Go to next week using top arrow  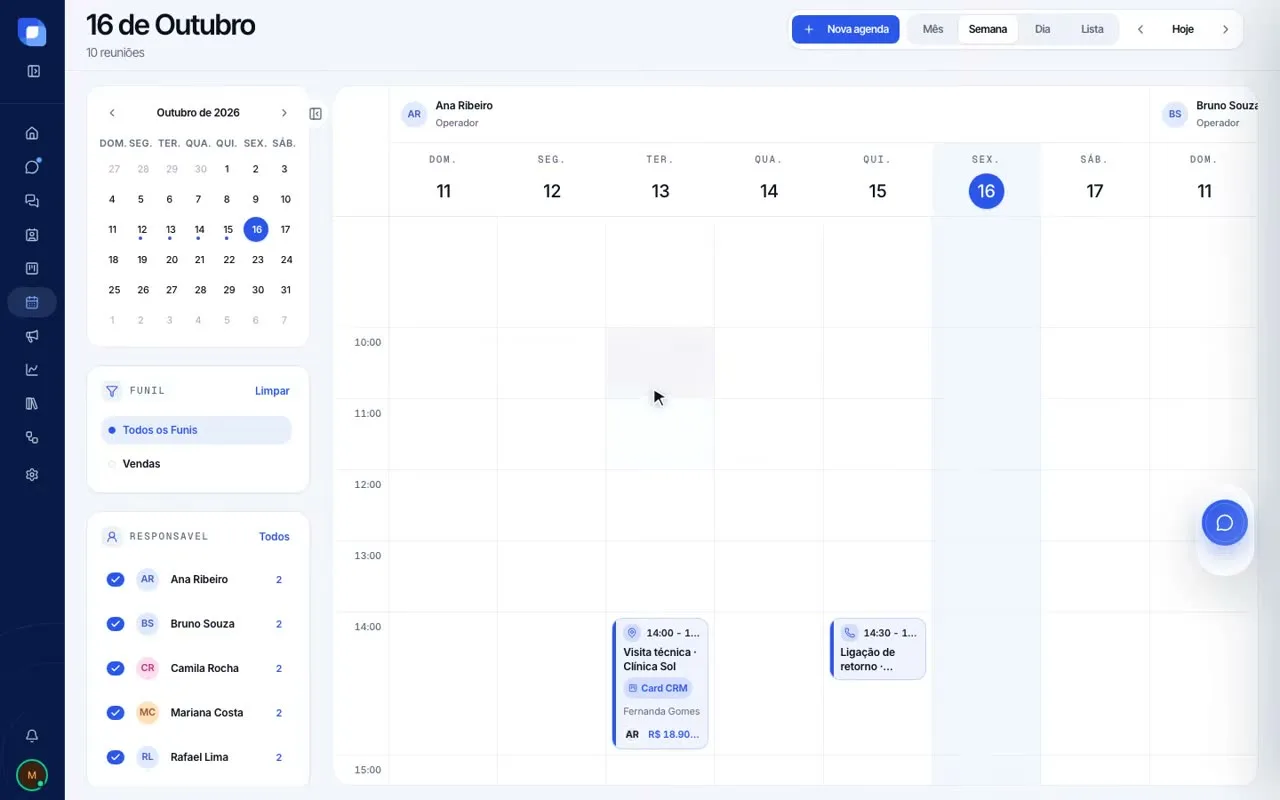coord(1225,29)
